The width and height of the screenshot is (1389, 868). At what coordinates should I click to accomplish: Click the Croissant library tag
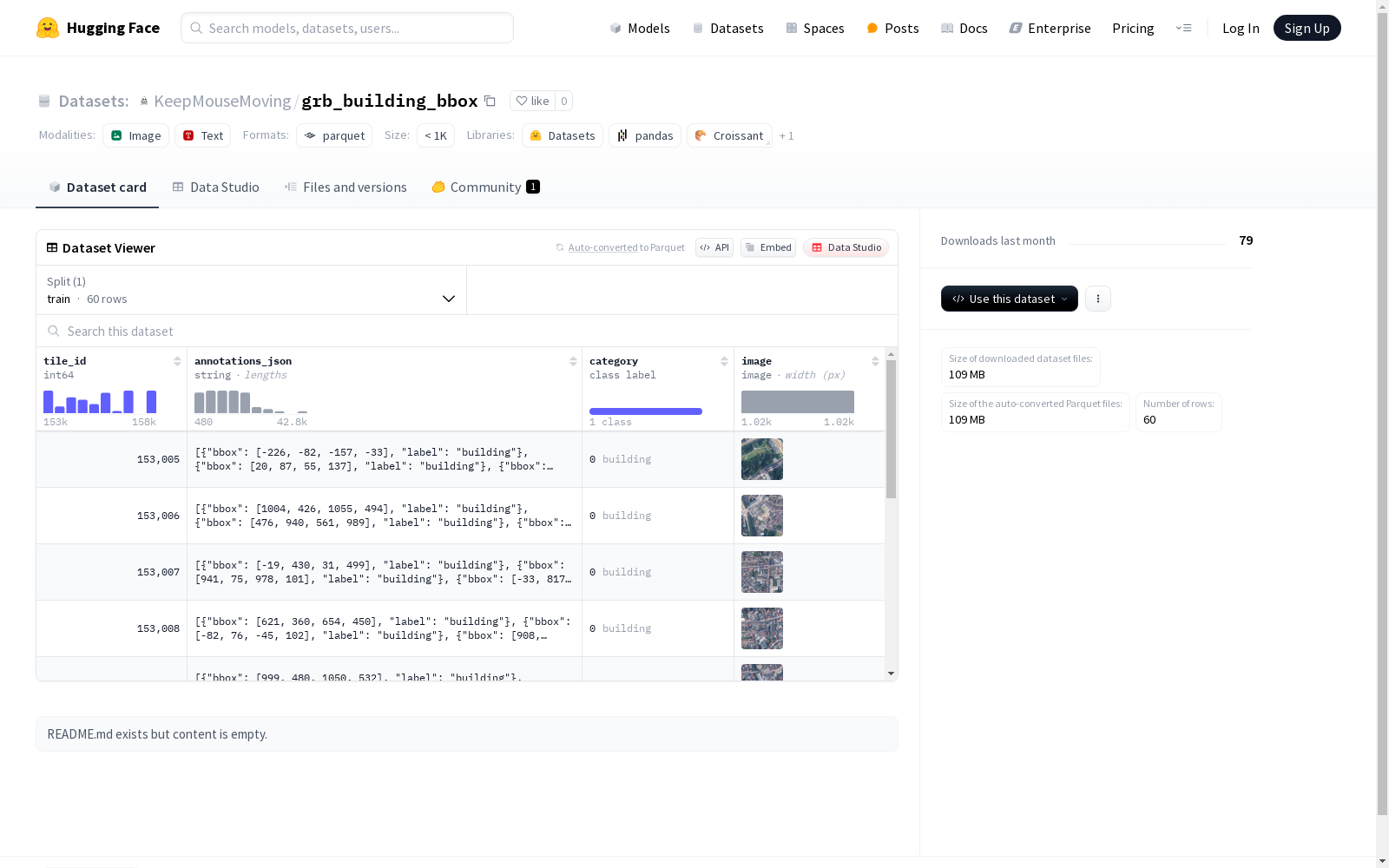pos(729,135)
